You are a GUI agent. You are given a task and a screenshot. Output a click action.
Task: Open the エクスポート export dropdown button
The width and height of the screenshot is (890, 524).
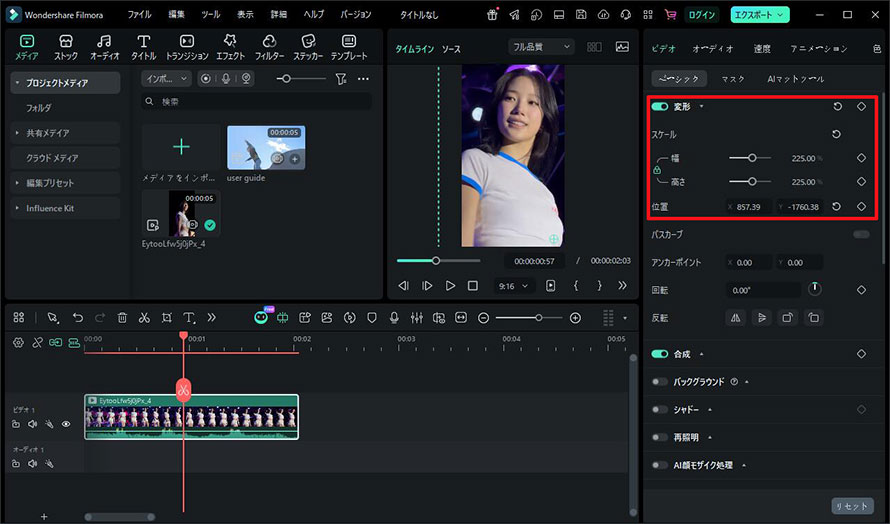[x=759, y=15]
